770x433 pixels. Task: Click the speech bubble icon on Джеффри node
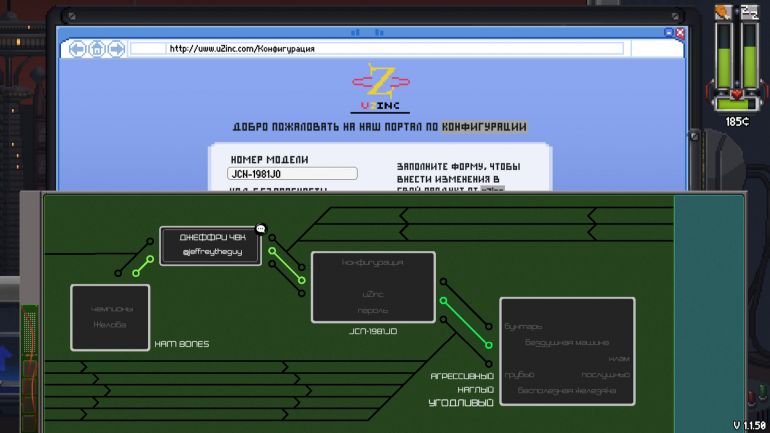(x=260, y=229)
